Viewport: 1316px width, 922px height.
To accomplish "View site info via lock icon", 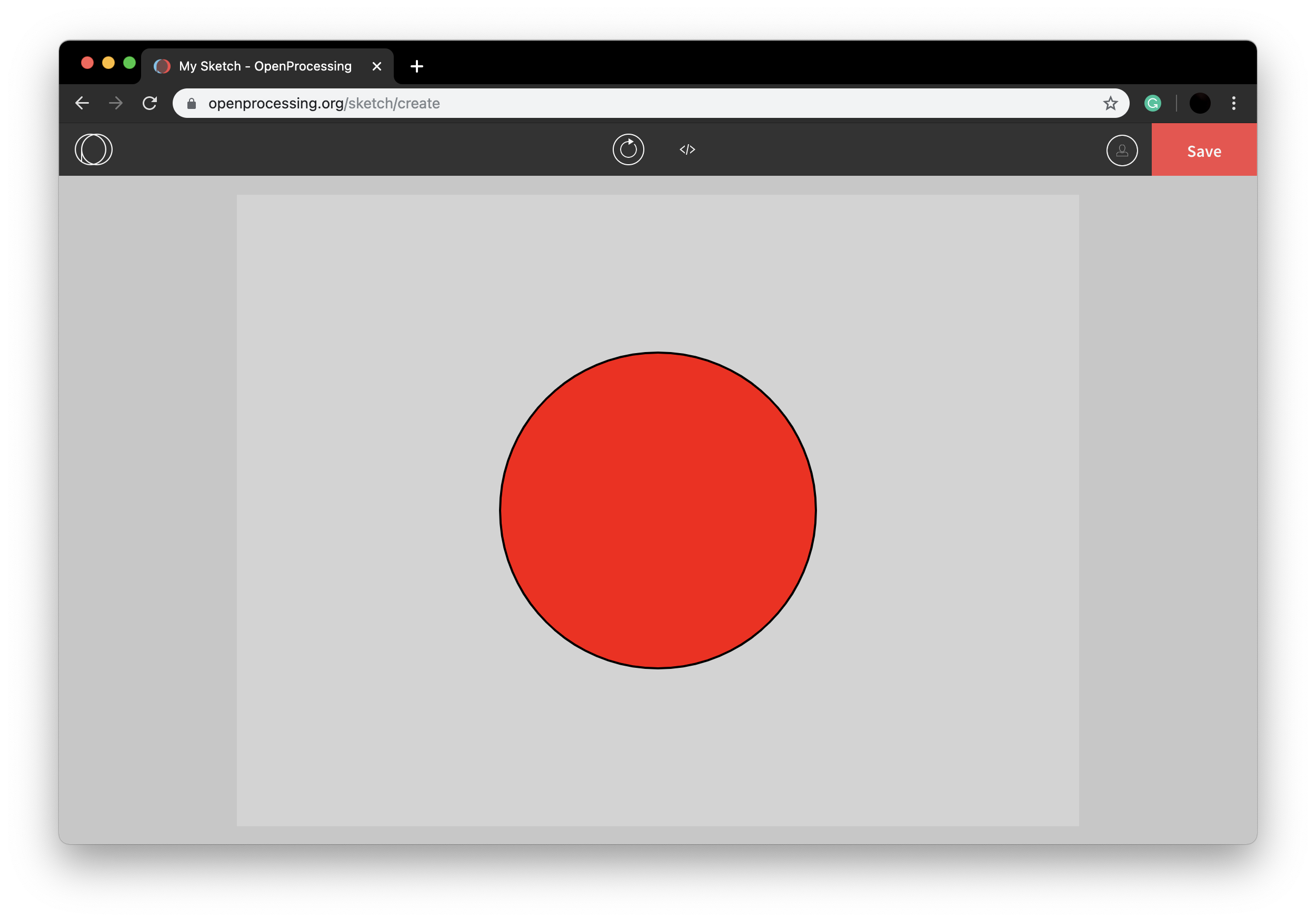I will [192, 103].
